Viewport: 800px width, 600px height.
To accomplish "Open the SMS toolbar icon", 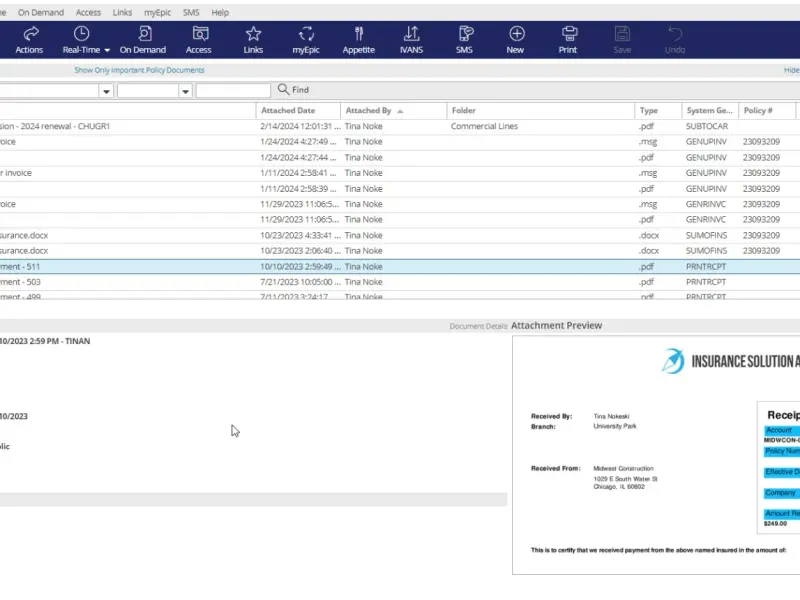I will click(465, 34).
